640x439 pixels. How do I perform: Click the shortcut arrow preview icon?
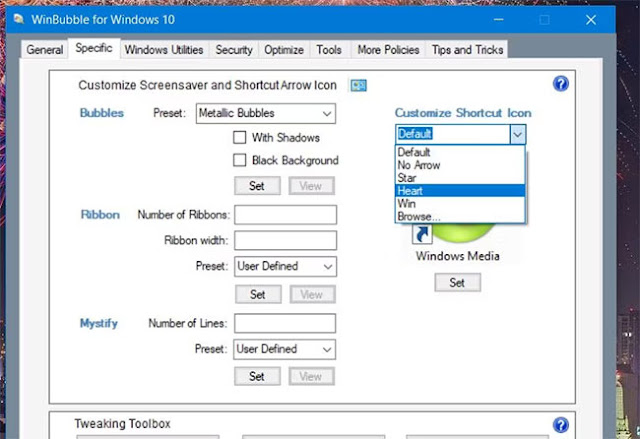[x=422, y=234]
